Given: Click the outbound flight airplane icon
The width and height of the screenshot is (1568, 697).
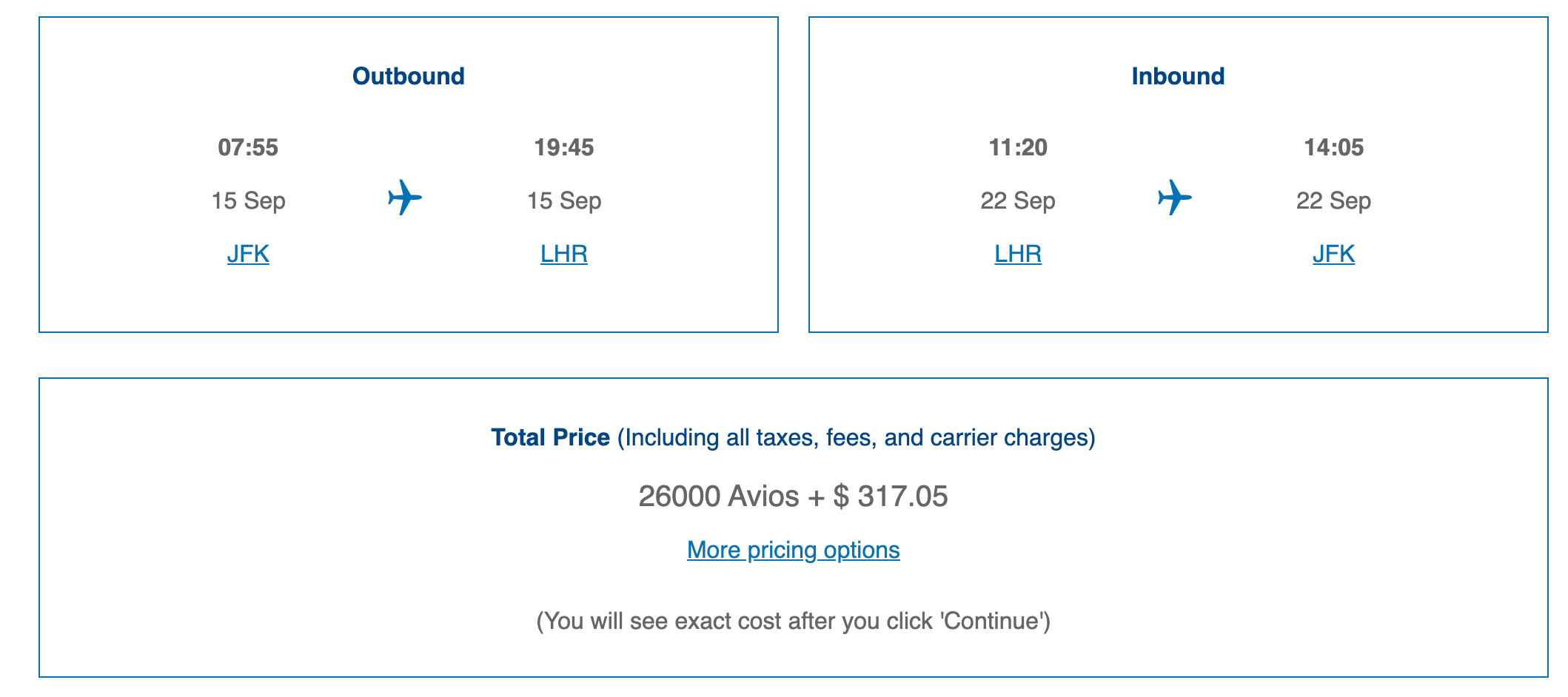Looking at the screenshot, I should click(x=405, y=198).
